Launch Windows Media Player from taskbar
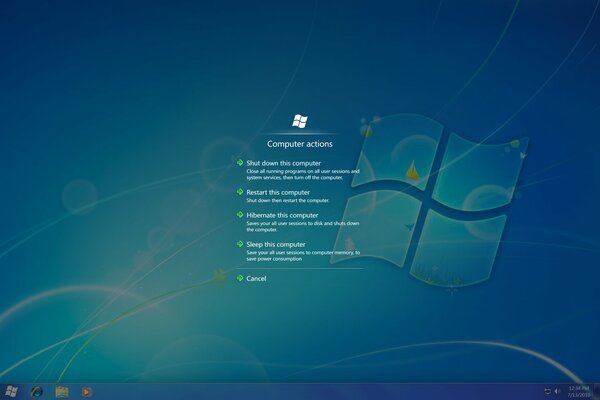The width and height of the screenshot is (600, 400). pos(87,390)
